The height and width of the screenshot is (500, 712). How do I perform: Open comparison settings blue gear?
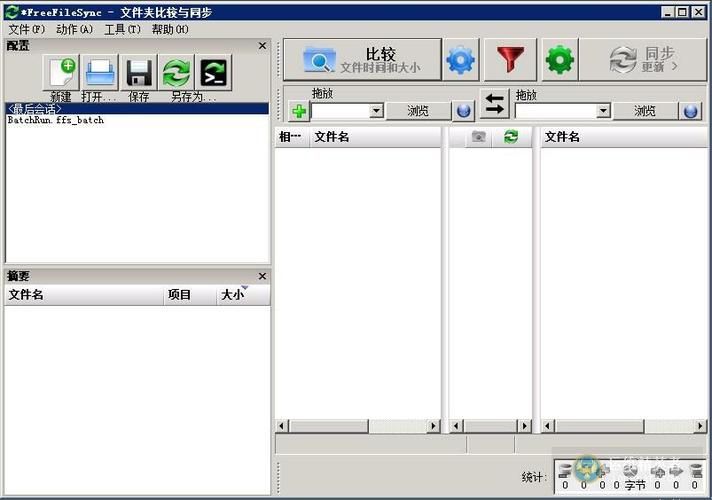click(x=461, y=60)
